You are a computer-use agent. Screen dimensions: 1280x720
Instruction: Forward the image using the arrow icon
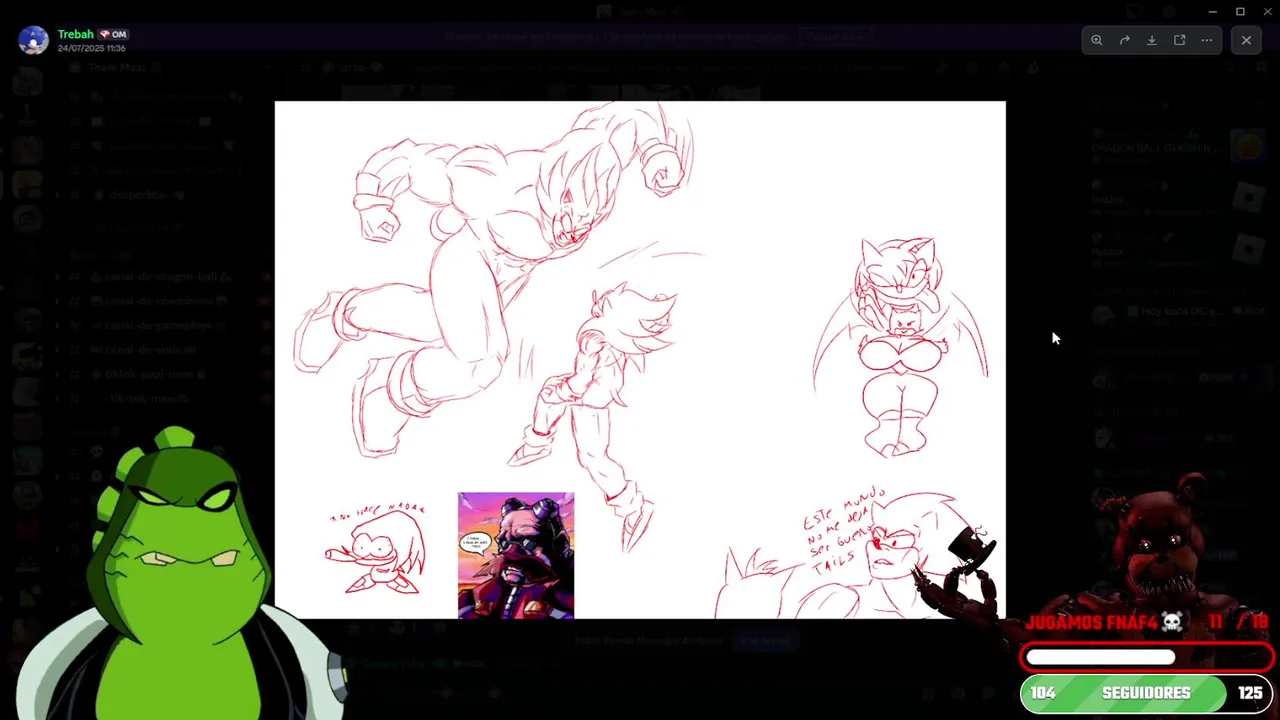pos(1124,40)
